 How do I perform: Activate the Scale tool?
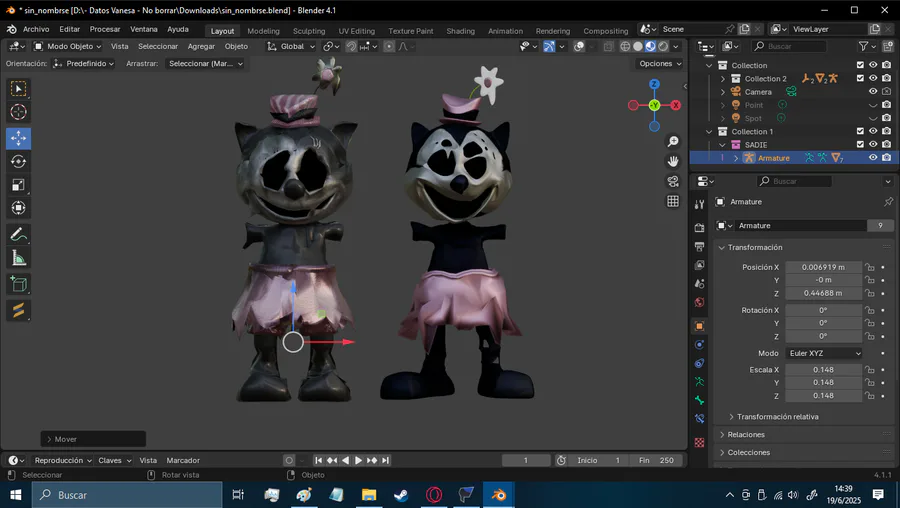(18, 185)
